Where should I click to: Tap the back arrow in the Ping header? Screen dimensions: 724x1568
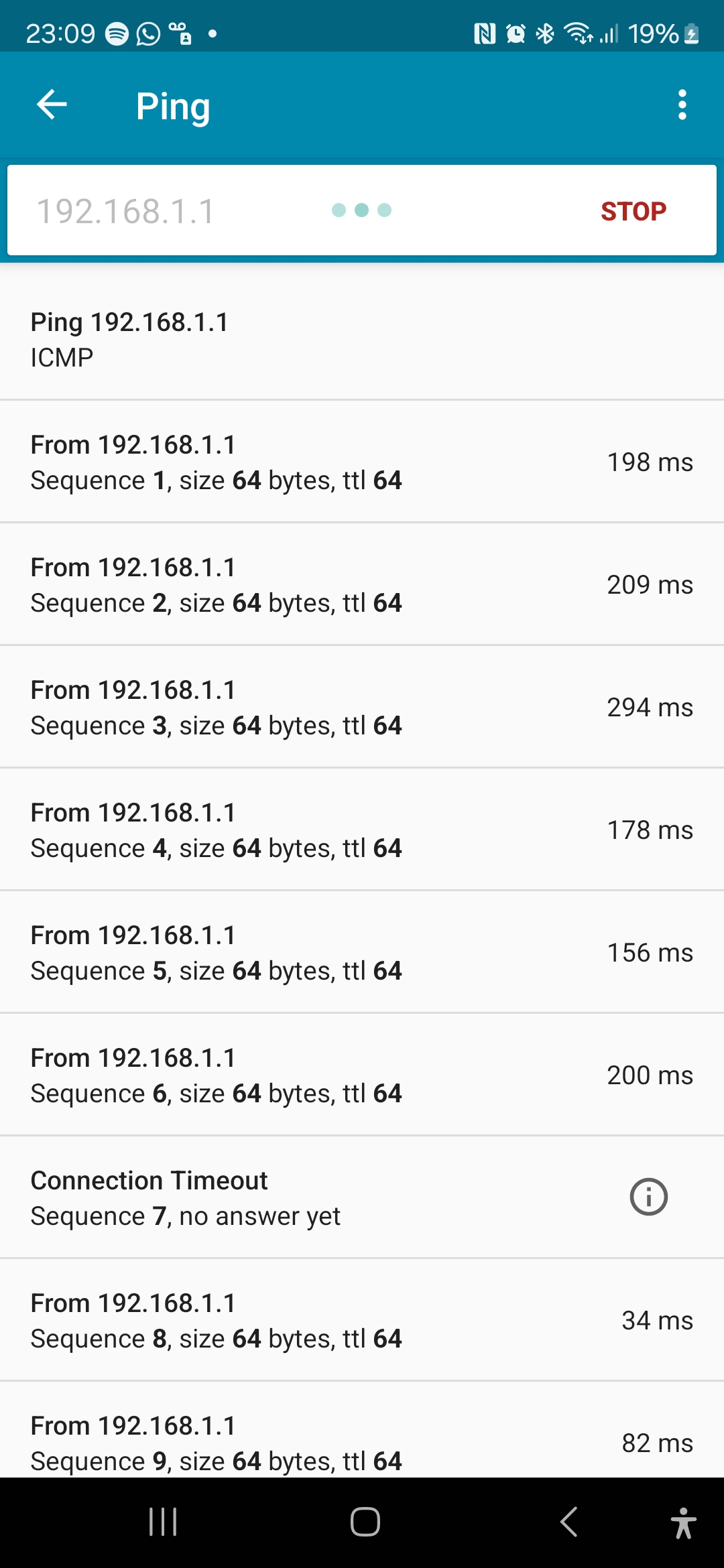(52, 105)
